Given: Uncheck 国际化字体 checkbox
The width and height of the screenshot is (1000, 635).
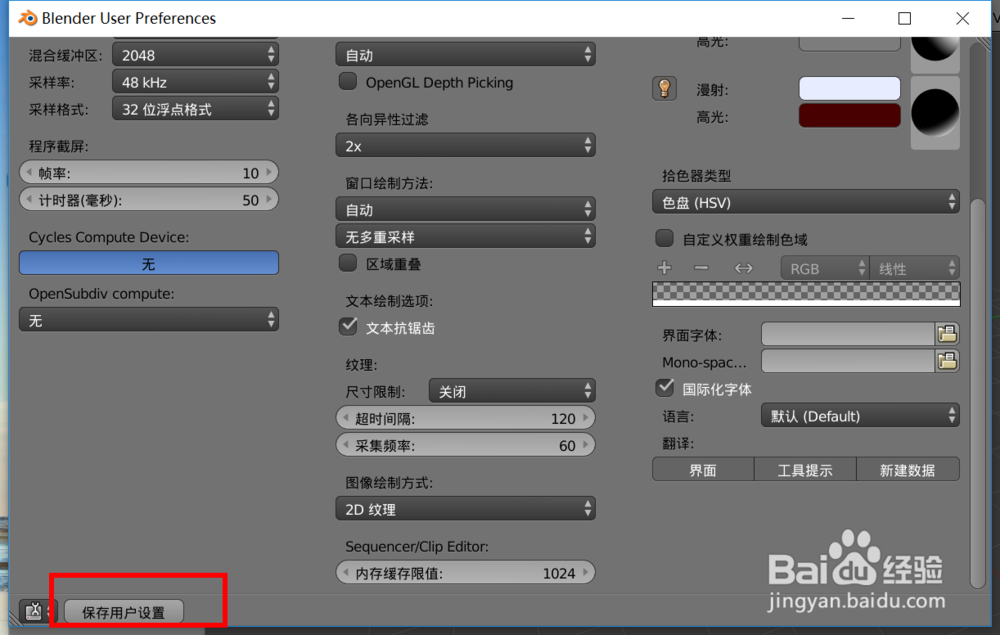Looking at the screenshot, I should click(665, 388).
